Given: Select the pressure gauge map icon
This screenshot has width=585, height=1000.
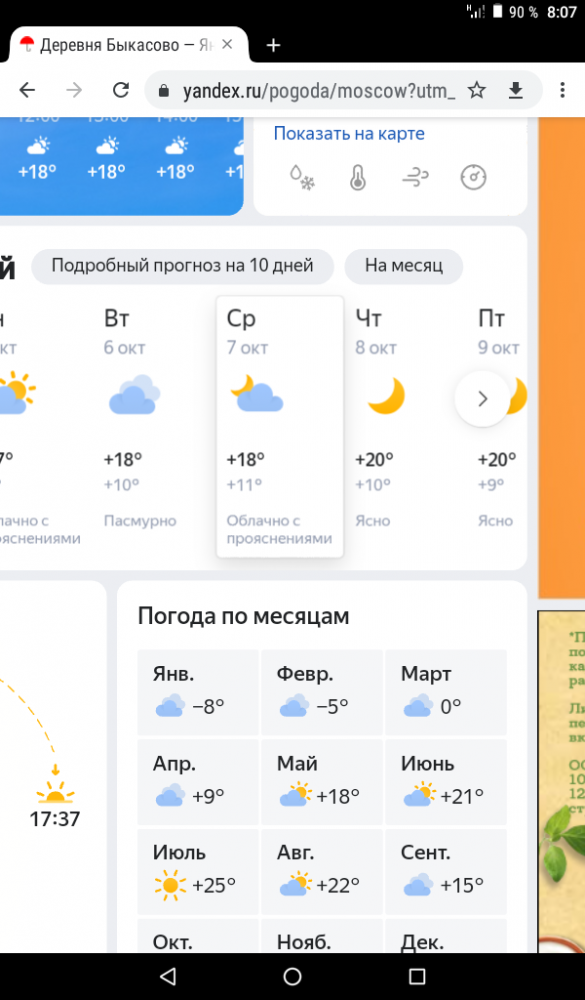Looking at the screenshot, I should pos(473,178).
